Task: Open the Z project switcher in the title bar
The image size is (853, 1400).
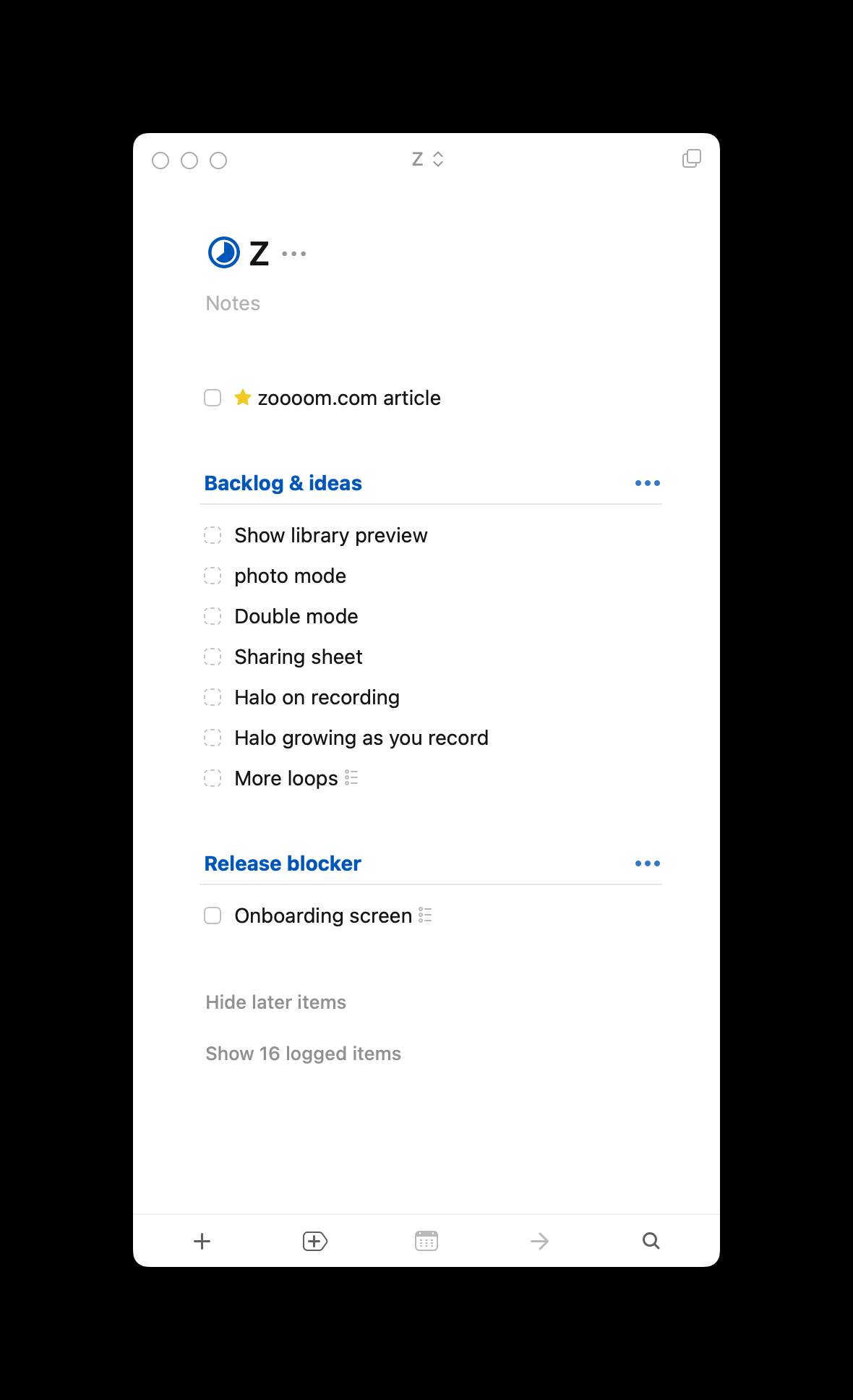Action: tap(427, 159)
